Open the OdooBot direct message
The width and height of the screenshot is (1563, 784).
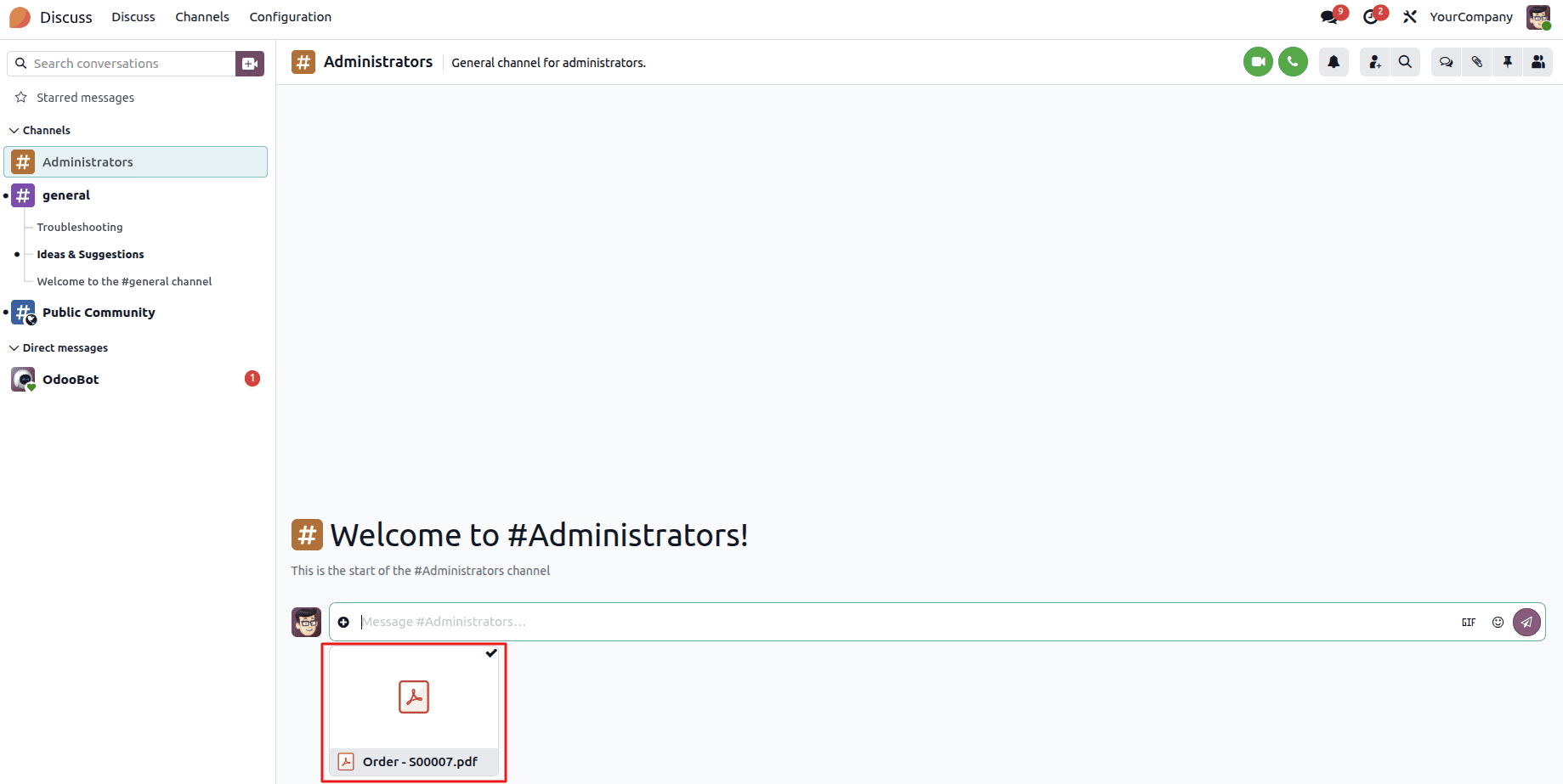[71, 380]
